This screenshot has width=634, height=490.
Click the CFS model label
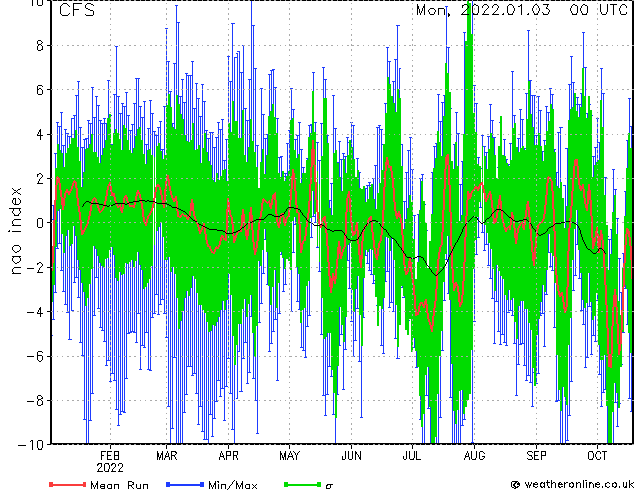77,10
